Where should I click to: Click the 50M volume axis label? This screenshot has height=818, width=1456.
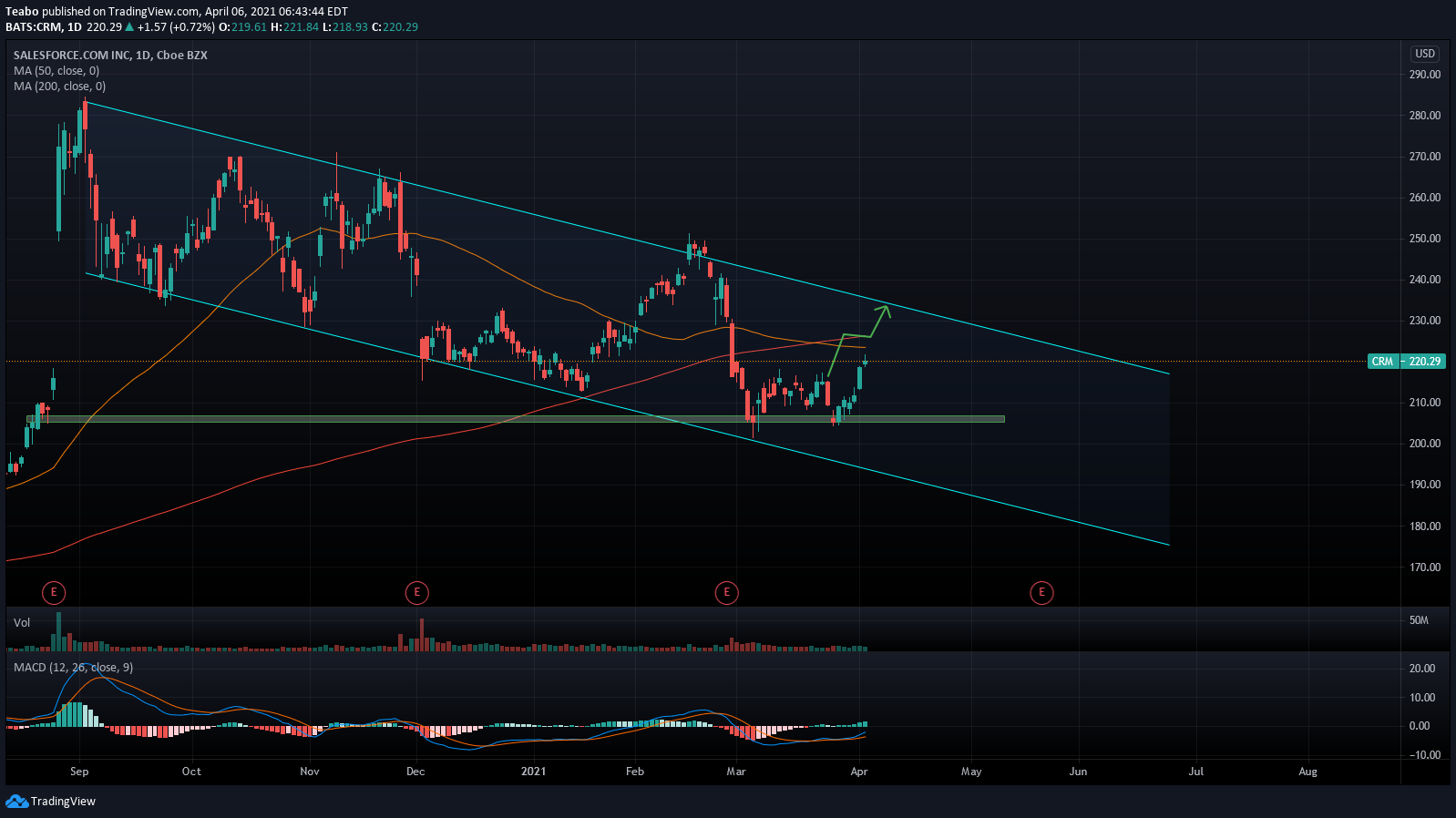pyautogui.click(x=1419, y=620)
